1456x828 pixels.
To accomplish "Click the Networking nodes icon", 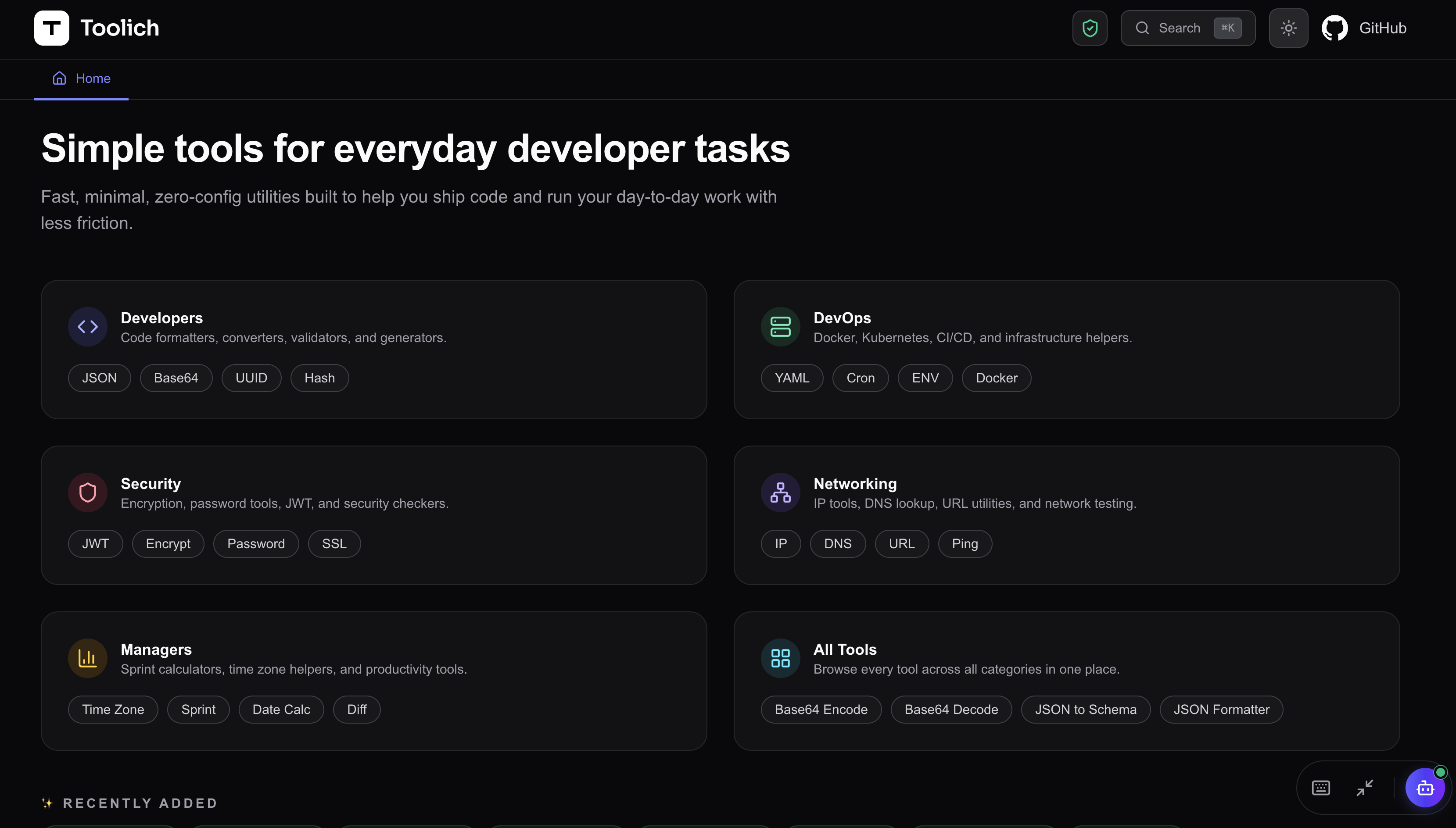I will tap(780, 493).
